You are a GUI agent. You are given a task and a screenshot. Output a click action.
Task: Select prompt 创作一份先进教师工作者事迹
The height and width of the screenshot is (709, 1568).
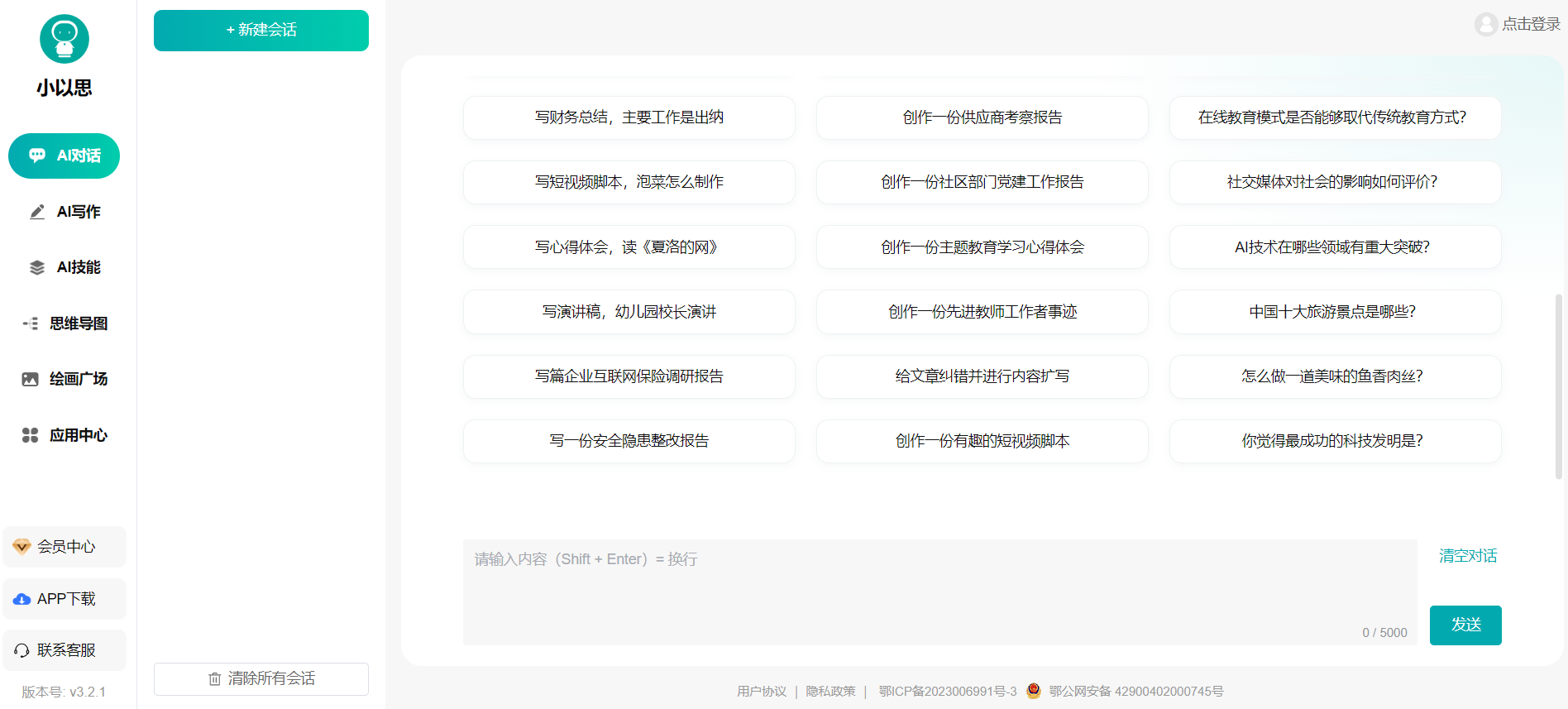(982, 312)
